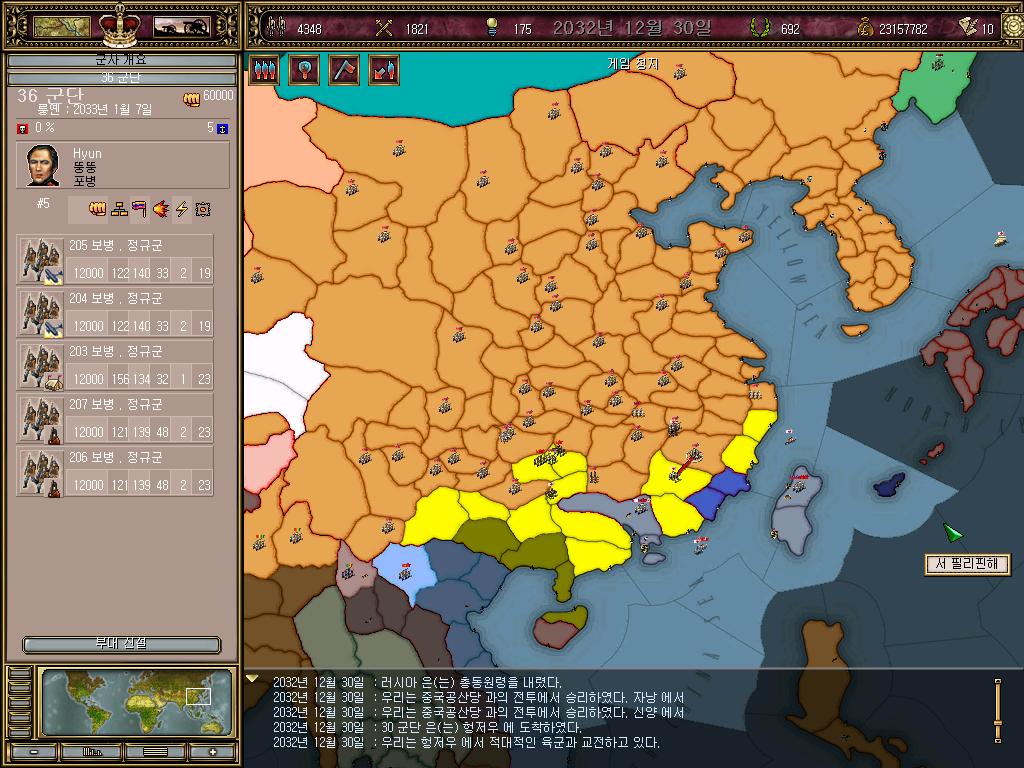Click the fist strength icon beside 60000
Screen dimensions: 1024x768
pos(191,99)
